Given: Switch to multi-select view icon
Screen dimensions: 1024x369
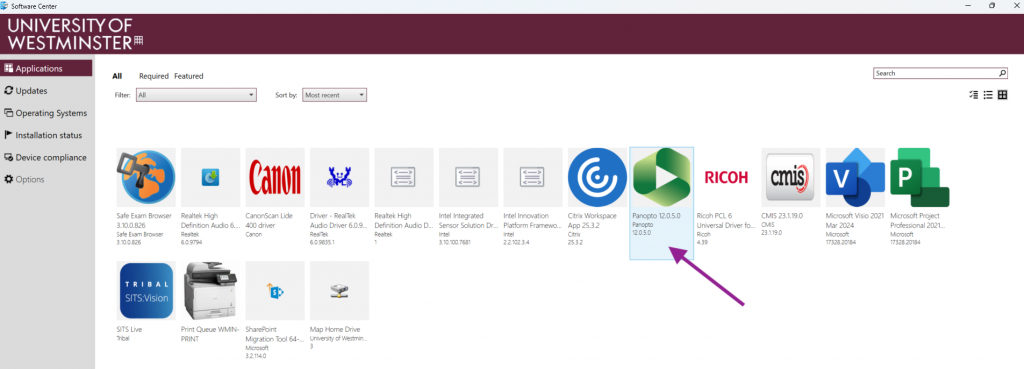Looking at the screenshot, I should [974, 95].
